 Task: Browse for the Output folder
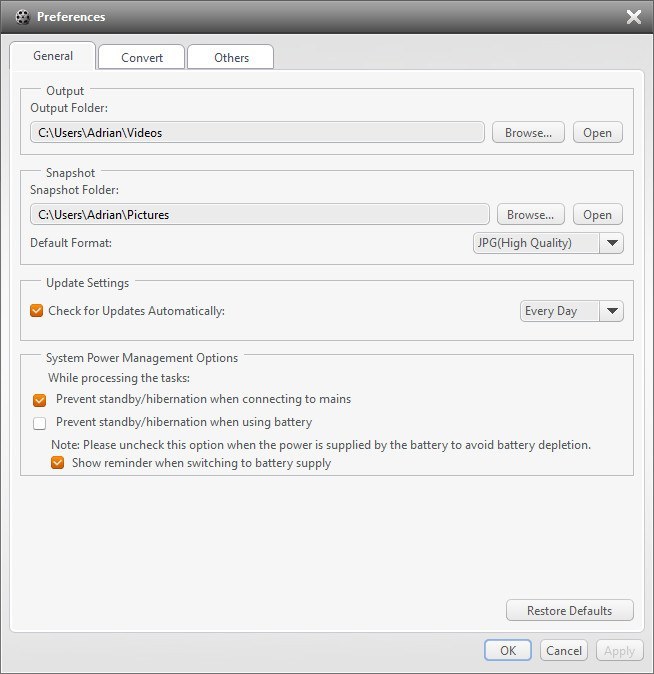pos(528,132)
